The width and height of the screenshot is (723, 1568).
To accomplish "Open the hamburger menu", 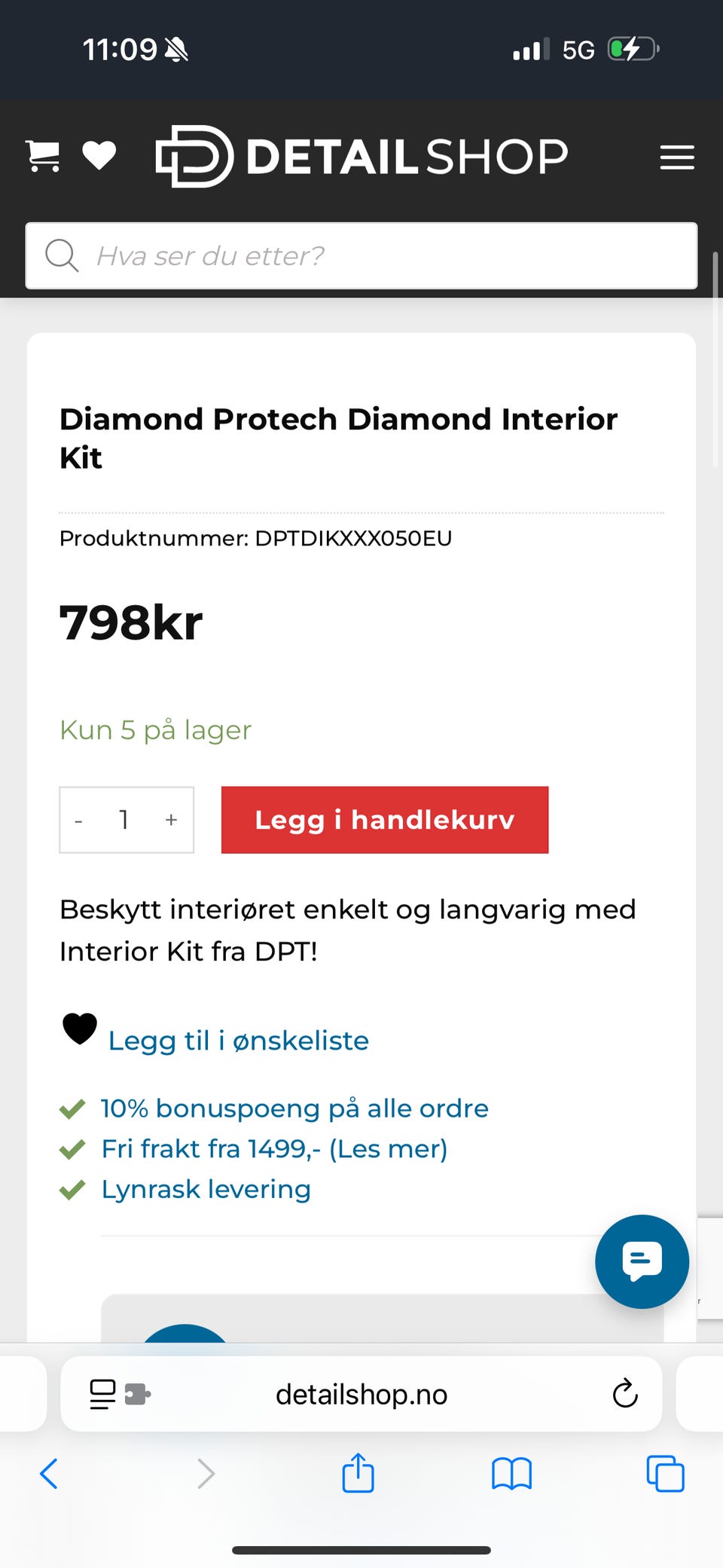I will click(x=677, y=157).
